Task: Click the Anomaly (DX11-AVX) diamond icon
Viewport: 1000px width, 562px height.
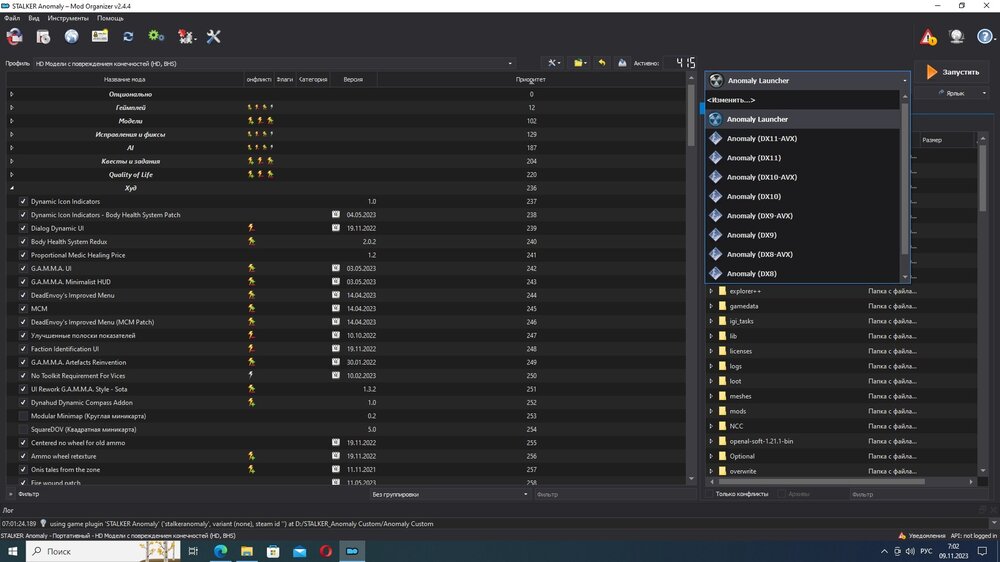Action: pyautogui.click(x=716, y=138)
